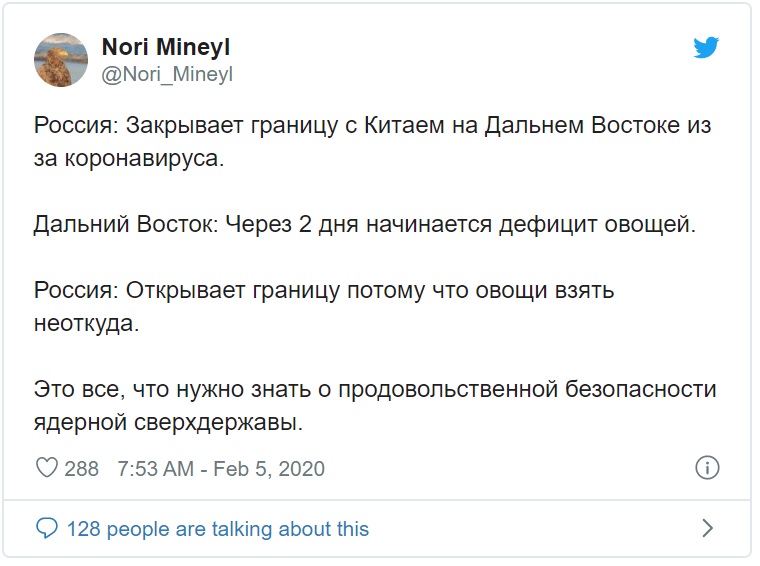The image size is (760, 566).
Task: Click the Twitter bird logo
Action: tap(707, 48)
